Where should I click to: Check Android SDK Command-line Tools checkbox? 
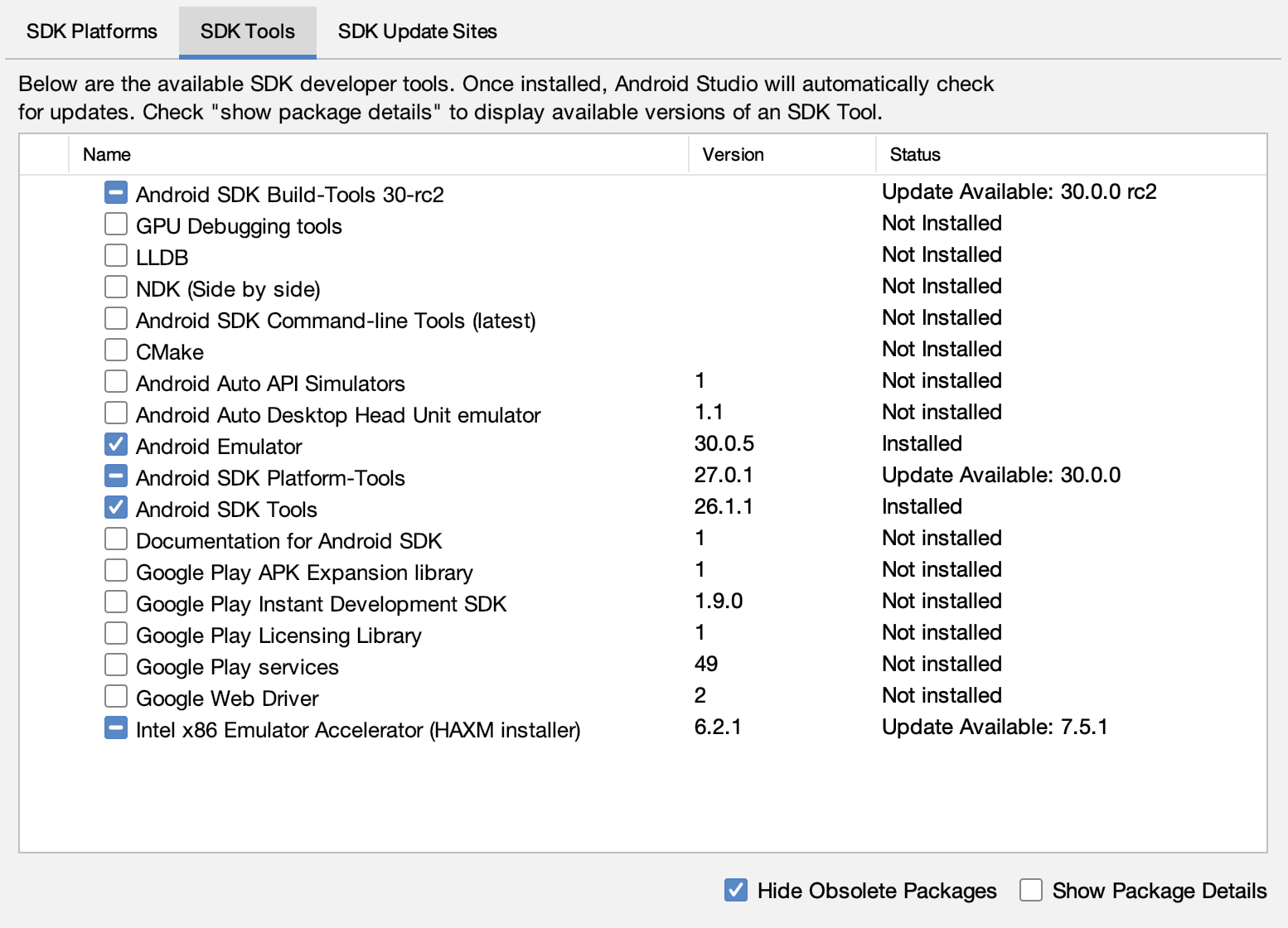(116, 319)
